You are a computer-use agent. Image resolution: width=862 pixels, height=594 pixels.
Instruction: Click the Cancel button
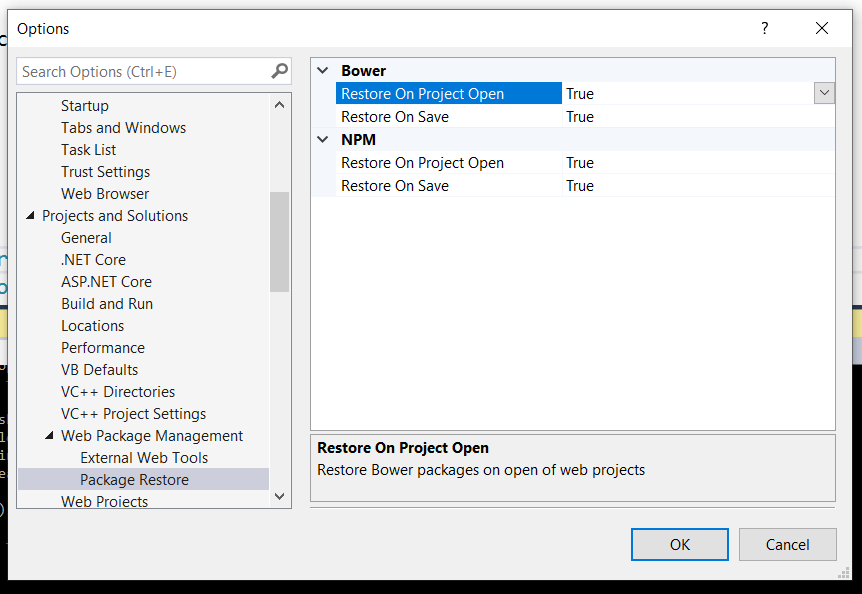tap(787, 544)
